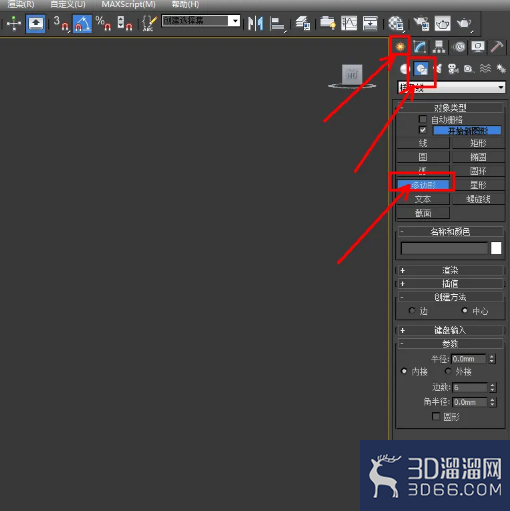Open edit named selection sets
The width and height of the screenshot is (510, 511).
[149, 24]
